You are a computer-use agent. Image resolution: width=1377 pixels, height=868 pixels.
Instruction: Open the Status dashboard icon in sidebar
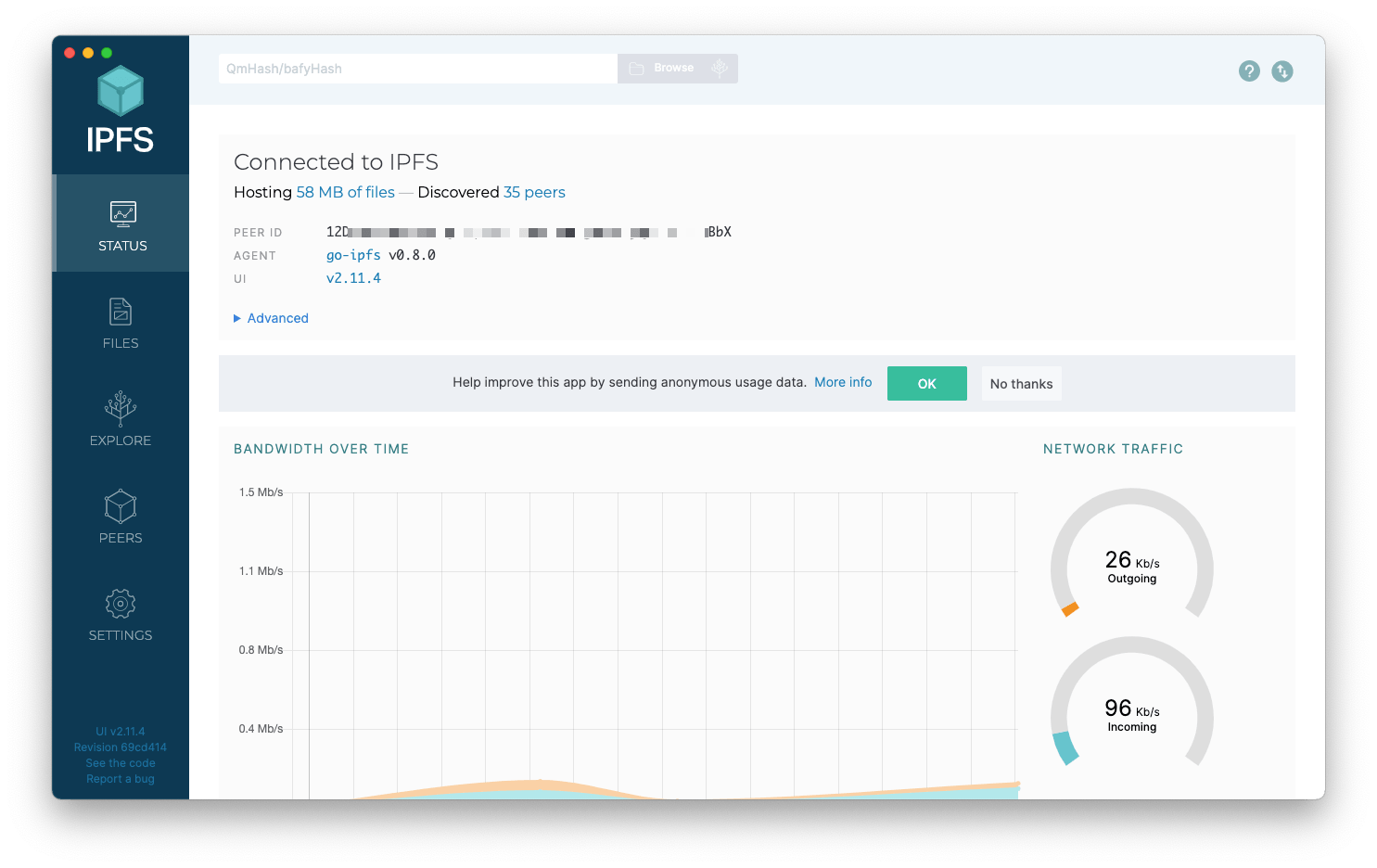click(x=120, y=213)
